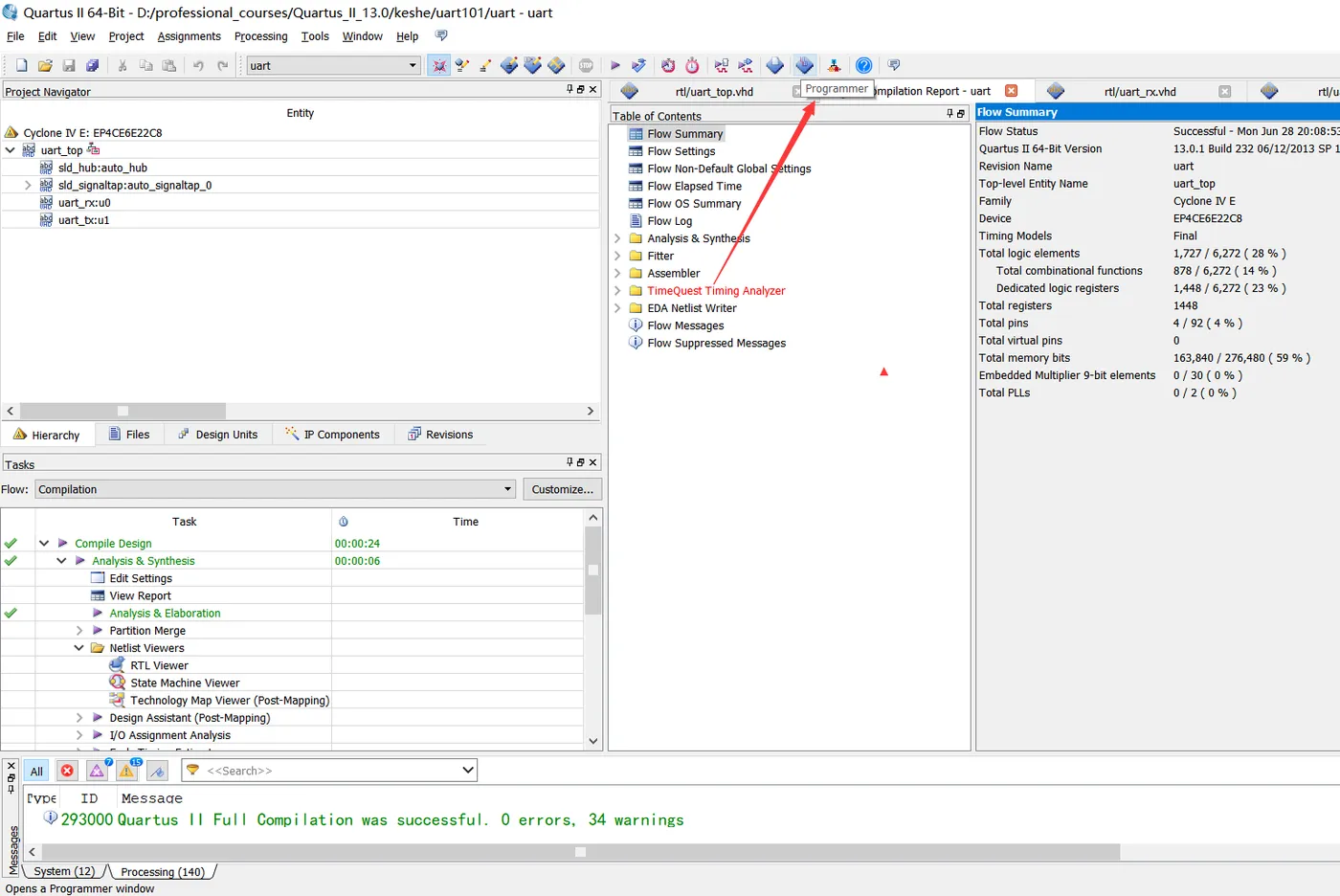This screenshot has width=1340, height=896.
Task: Toggle the All messages filter button
Action: tap(36, 771)
